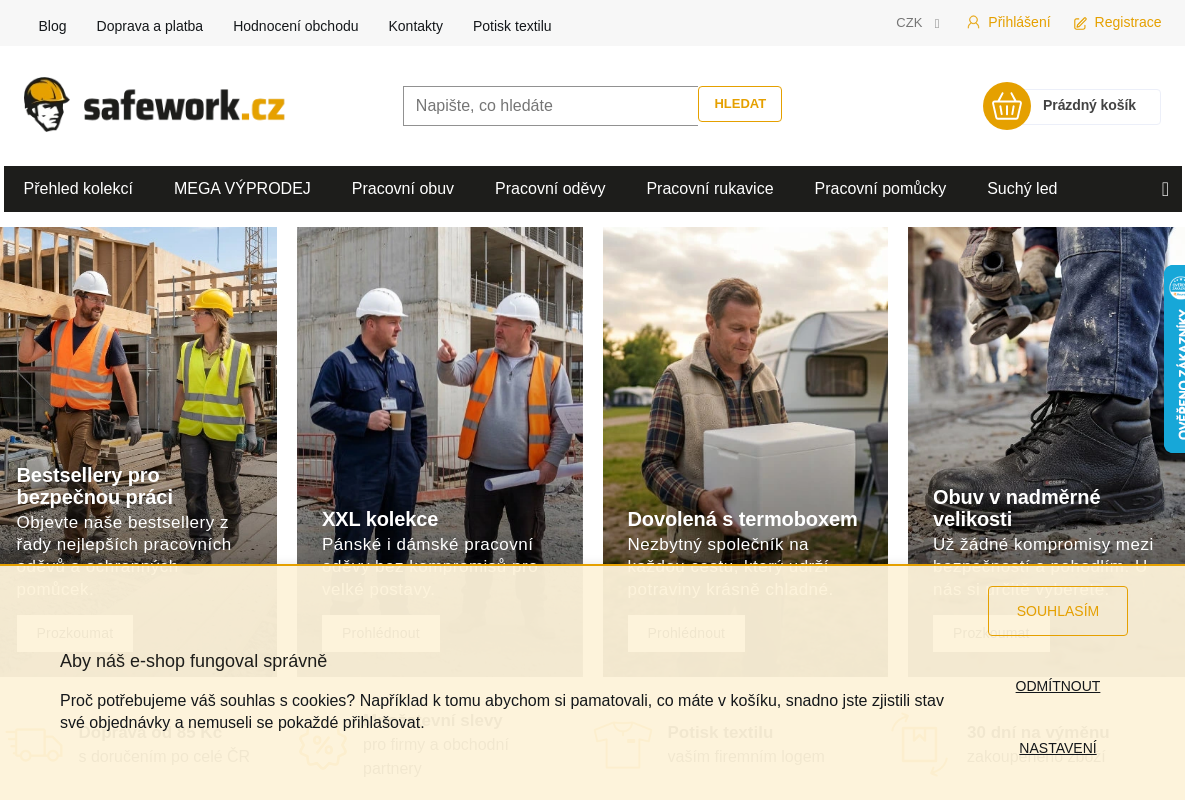Open Suchý led category
The height and width of the screenshot is (800, 1200).
tap(1022, 189)
